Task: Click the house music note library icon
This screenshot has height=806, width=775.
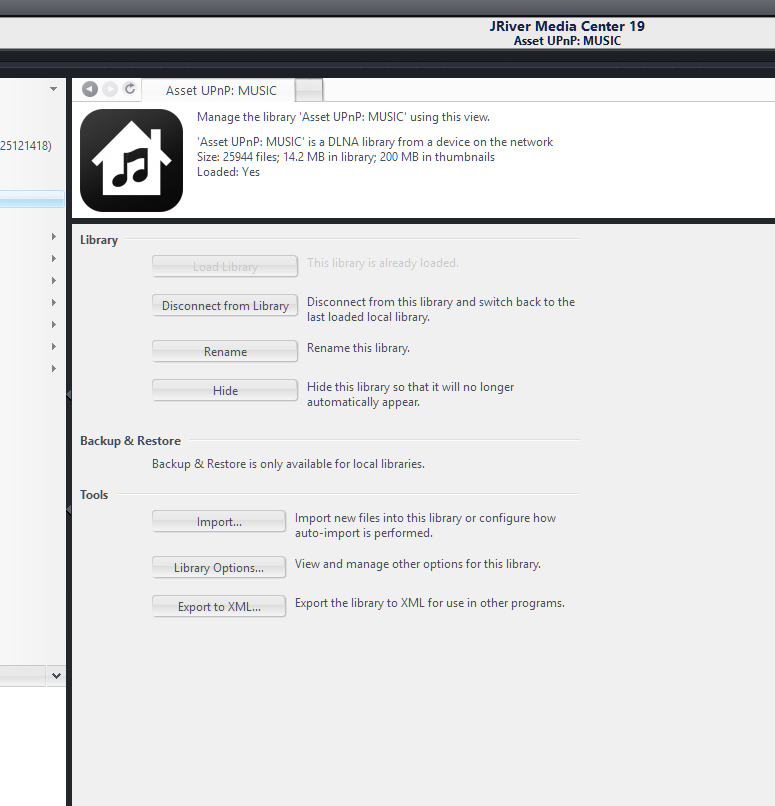Action: (131, 160)
